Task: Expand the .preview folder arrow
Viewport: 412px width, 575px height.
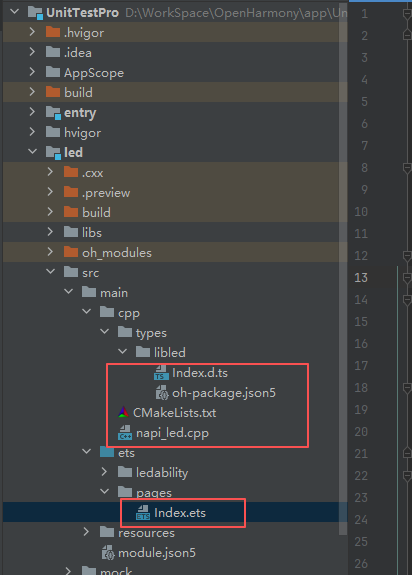Action: click(x=50, y=191)
